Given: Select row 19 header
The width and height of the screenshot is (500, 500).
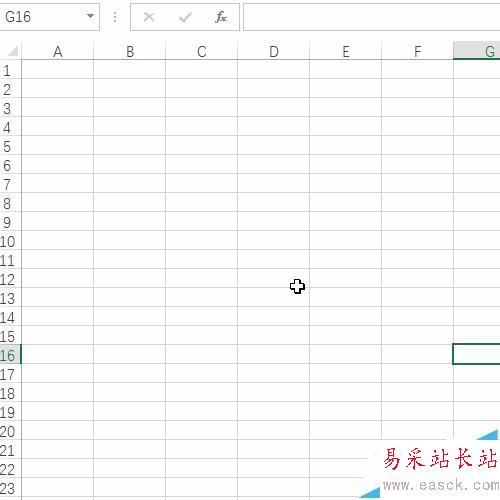Looking at the screenshot, I should tap(10, 412).
